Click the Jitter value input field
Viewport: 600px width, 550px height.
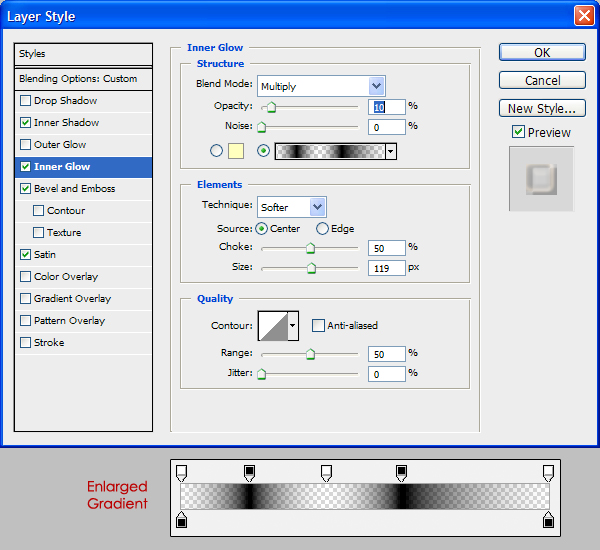386,374
